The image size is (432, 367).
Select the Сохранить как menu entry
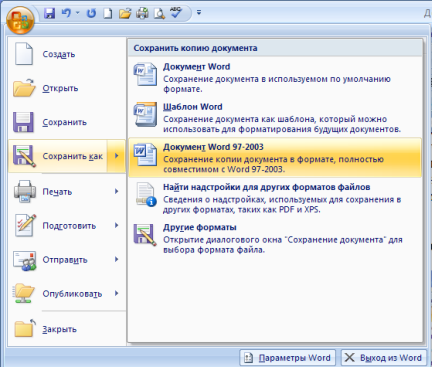pos(58,156)
